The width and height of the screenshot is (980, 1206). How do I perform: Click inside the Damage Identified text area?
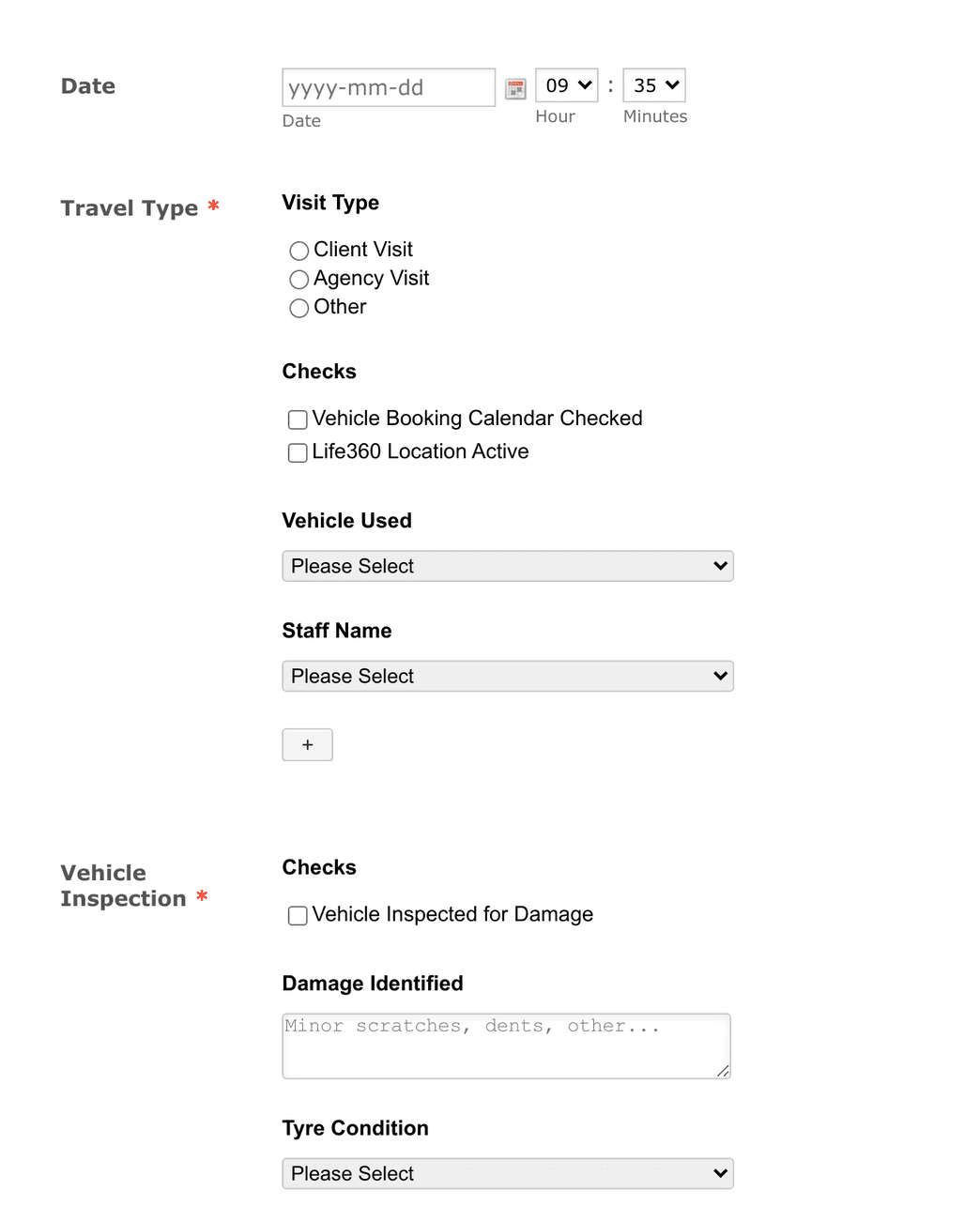(507, 1046)
